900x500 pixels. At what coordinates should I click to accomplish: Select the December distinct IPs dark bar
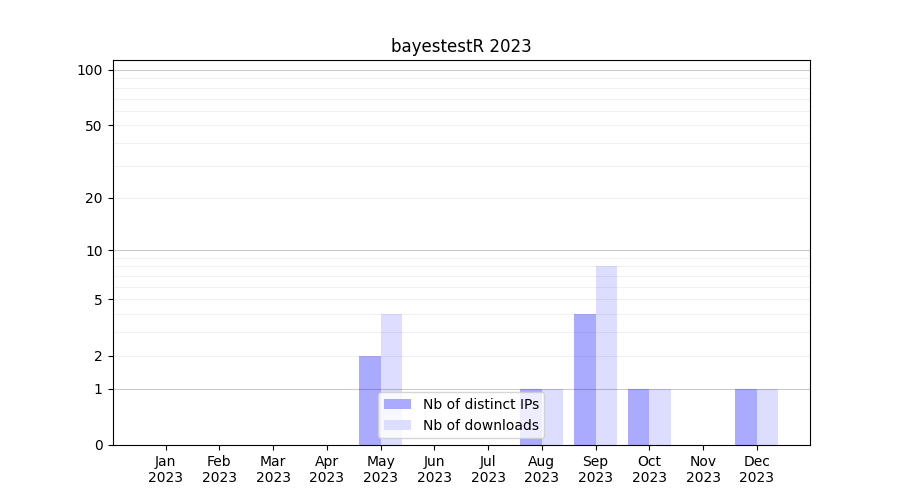[746, 417]
